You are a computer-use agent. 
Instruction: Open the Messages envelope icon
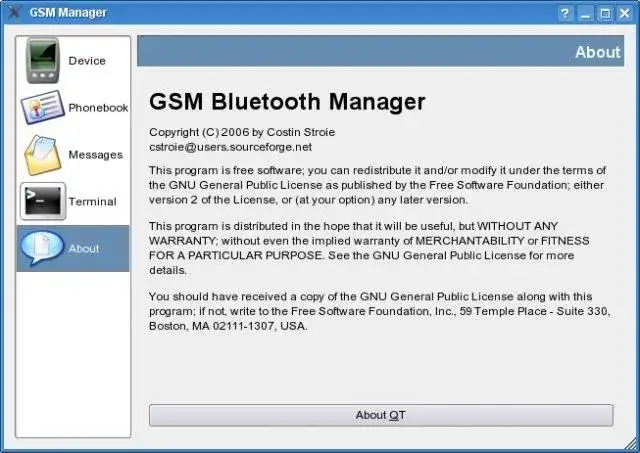(42, 155)
